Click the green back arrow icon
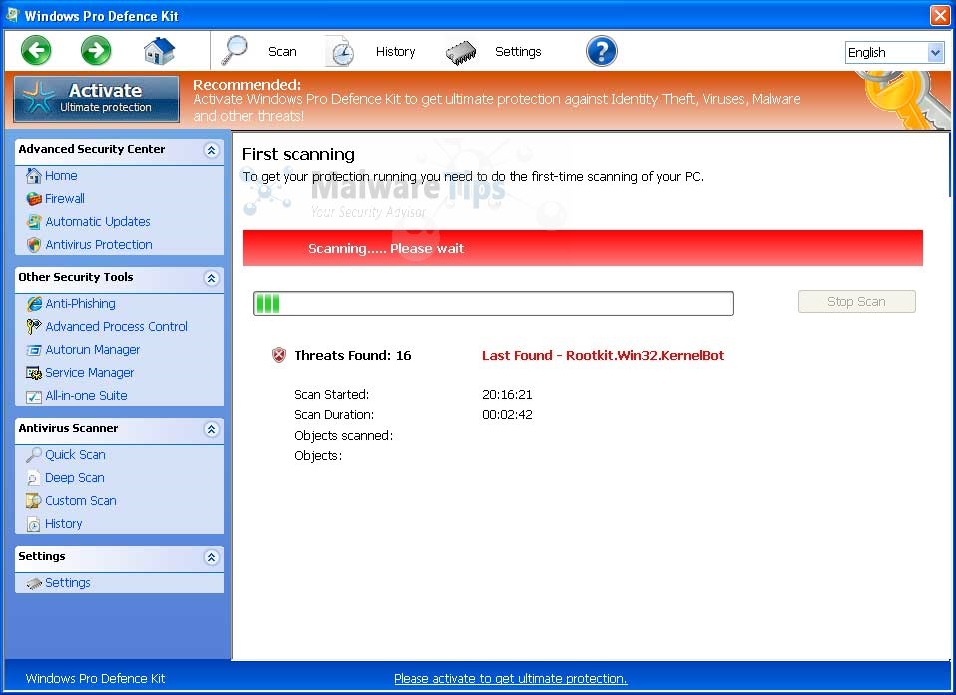The width and height of the screenshot is (956, 695). click(36, 50)
